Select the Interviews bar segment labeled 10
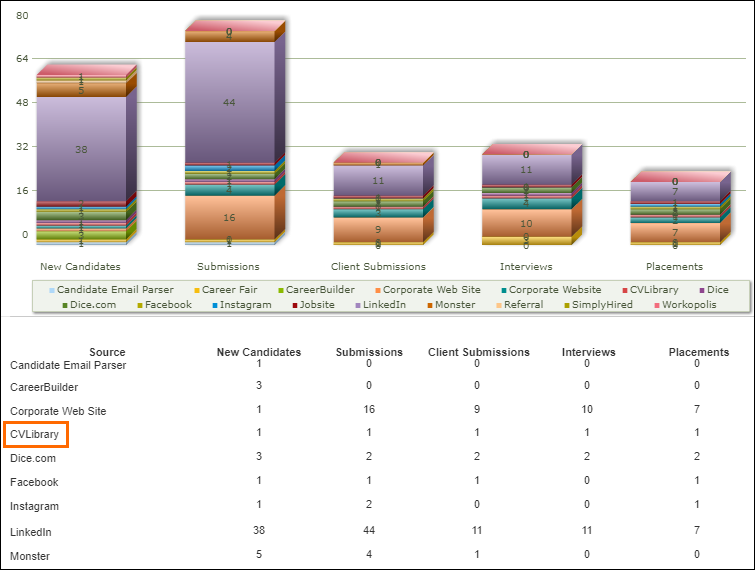This screenshot has width=755, height=570. [526, 223]
